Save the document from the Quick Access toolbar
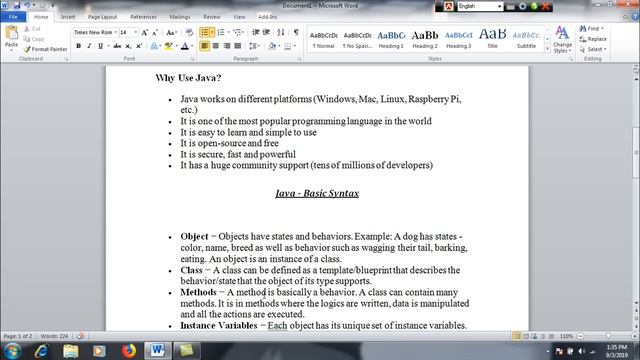The width and height of the screenshot is (640, 360). [x=17, y=6]
